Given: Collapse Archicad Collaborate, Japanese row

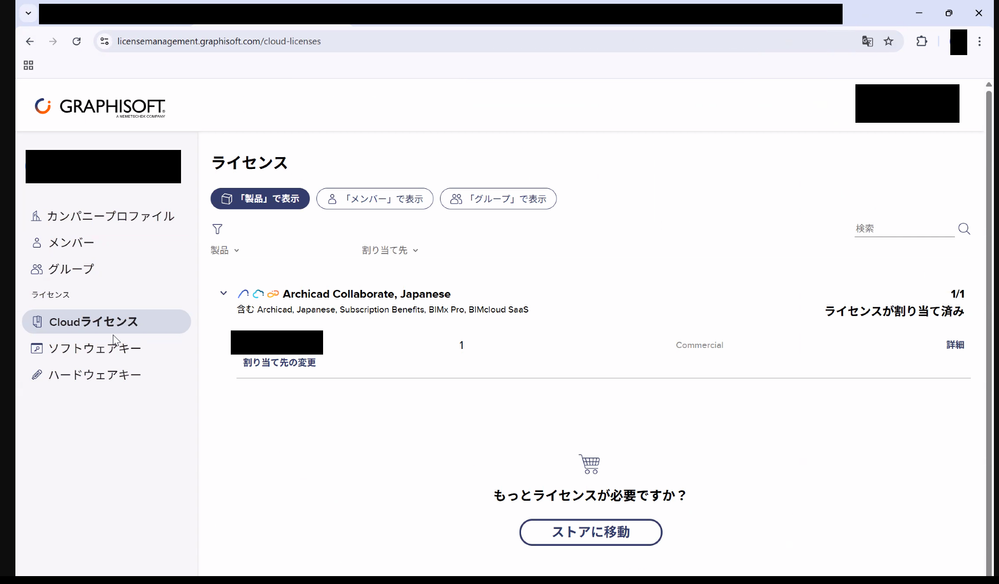Looking at the screenshot, I should coord(224,294).
